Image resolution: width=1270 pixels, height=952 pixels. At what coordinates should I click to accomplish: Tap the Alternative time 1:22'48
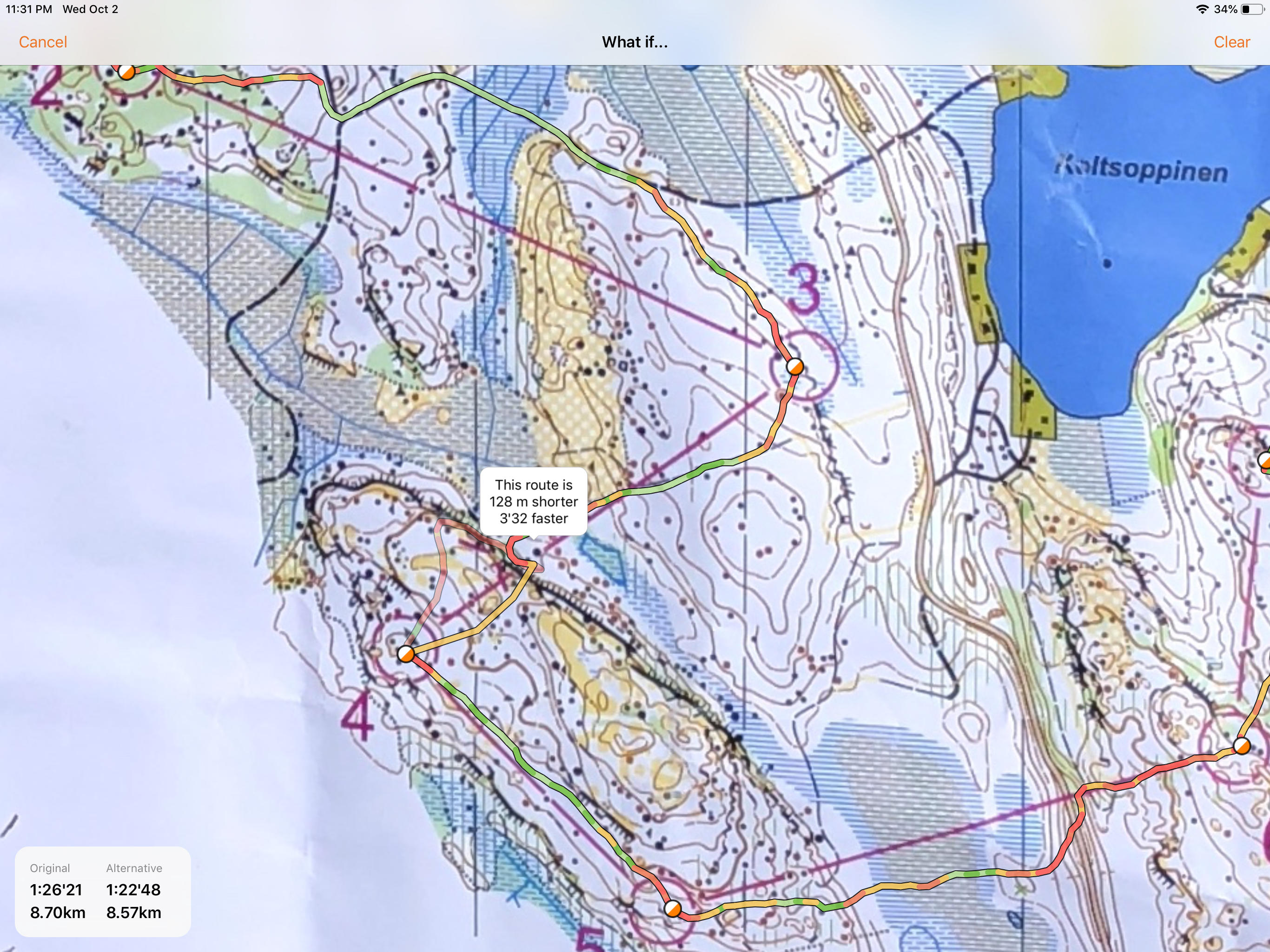tap(133, 889)
